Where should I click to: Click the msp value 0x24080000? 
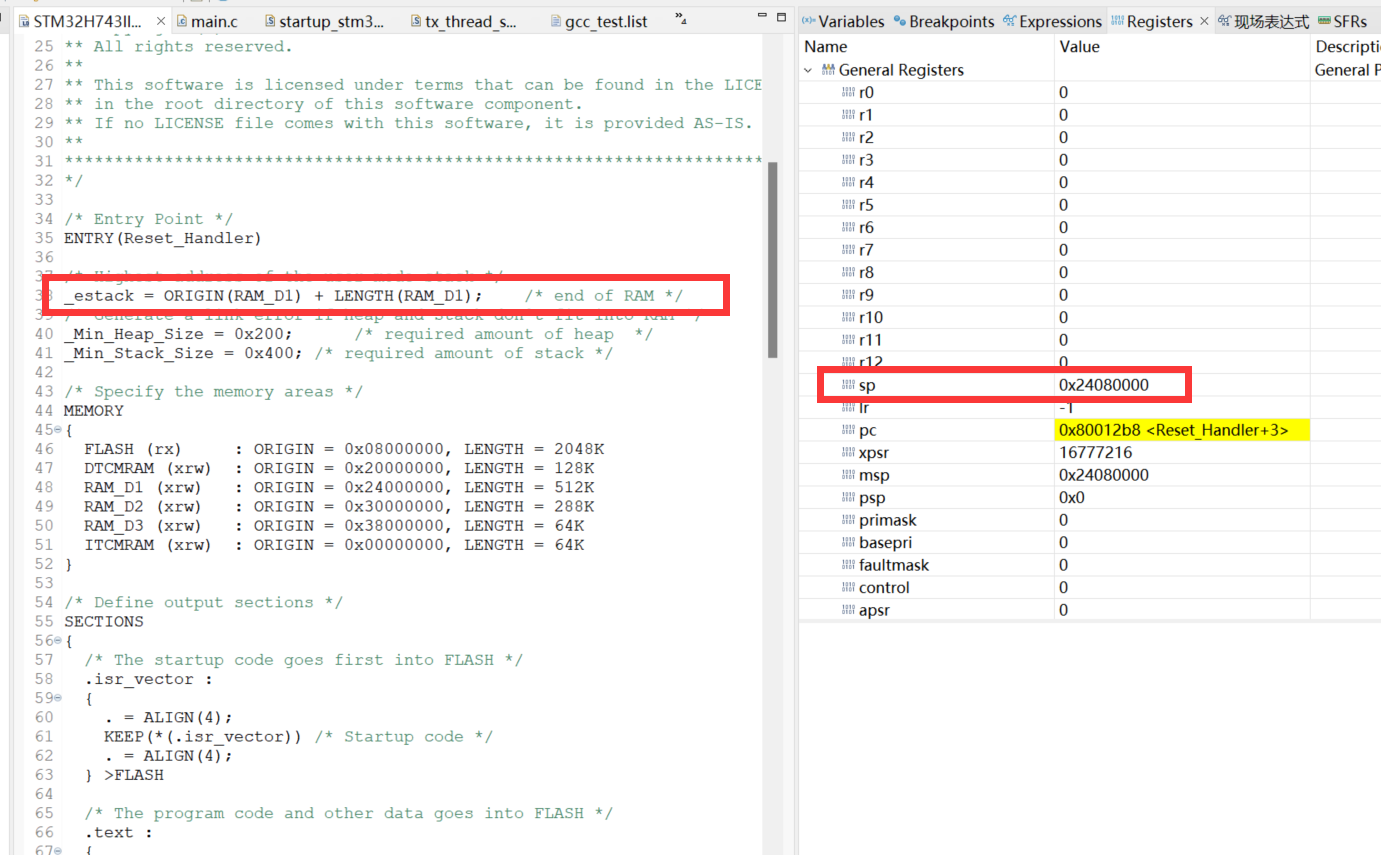[1104, 475]
